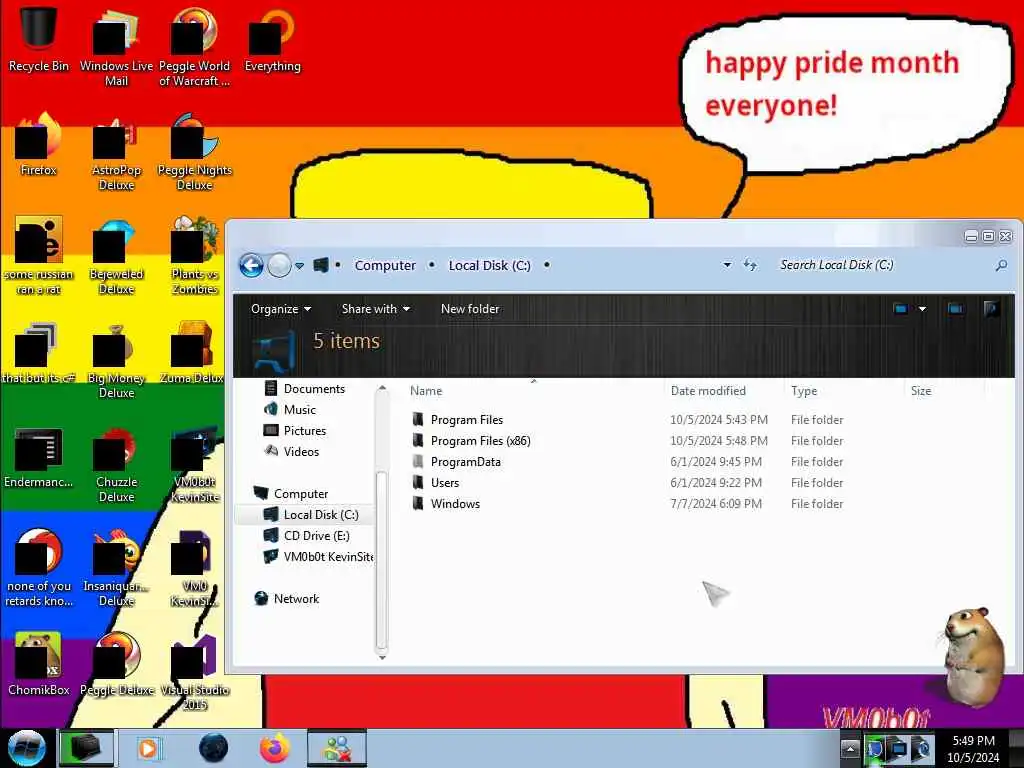This screenshot has height=768, width=1024.
Task: Launch ChomikBox desktop shortcut
Action: coord(39,665)
